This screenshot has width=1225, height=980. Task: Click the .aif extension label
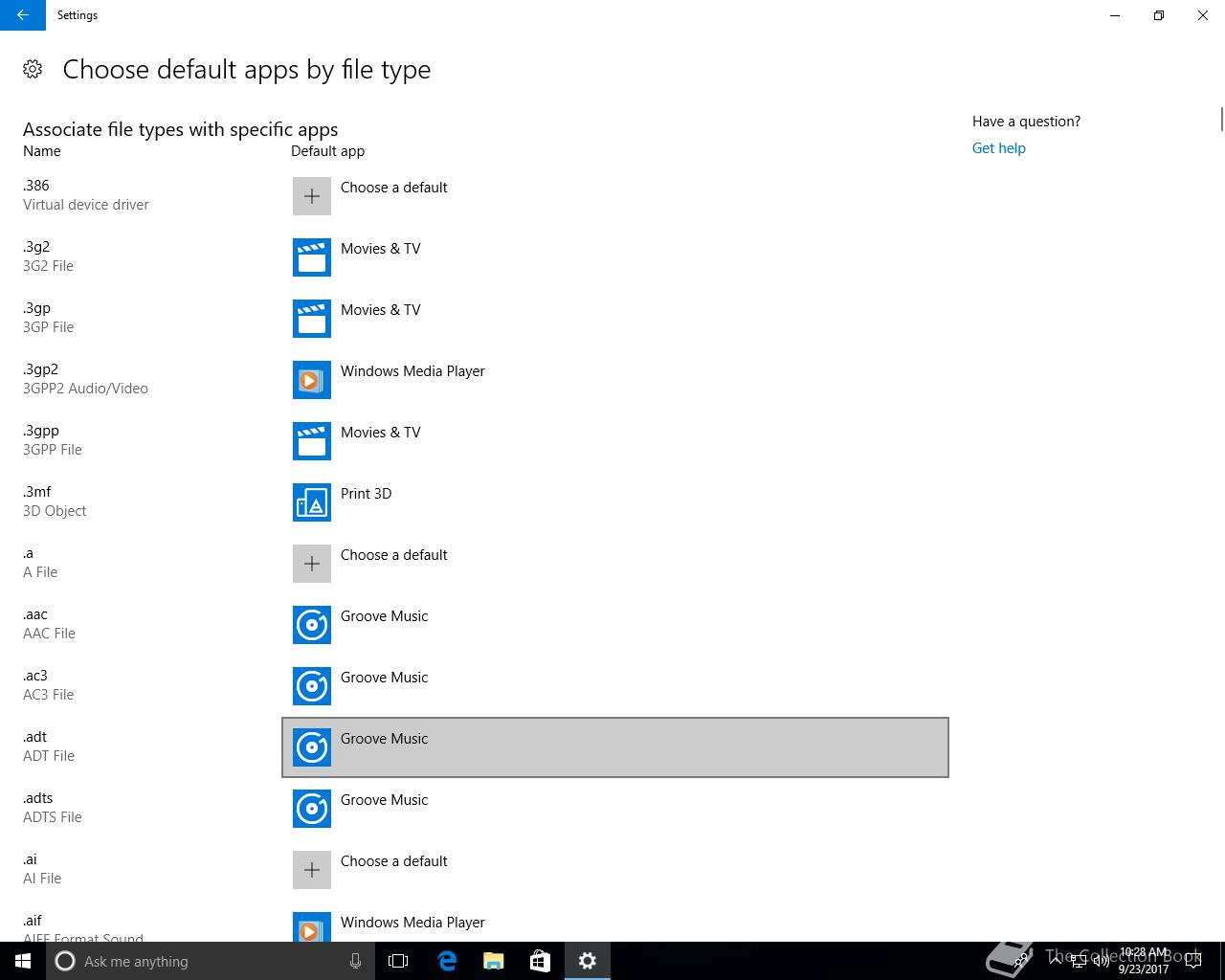point(33,921)
